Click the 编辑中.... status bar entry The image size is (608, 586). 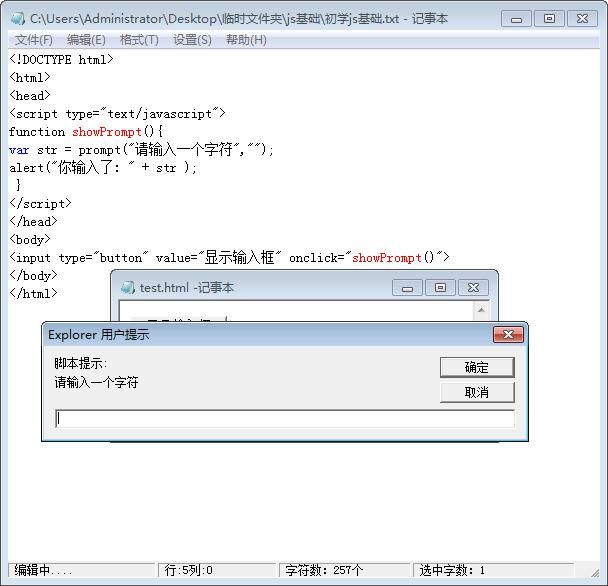click(x=81, y=570)
